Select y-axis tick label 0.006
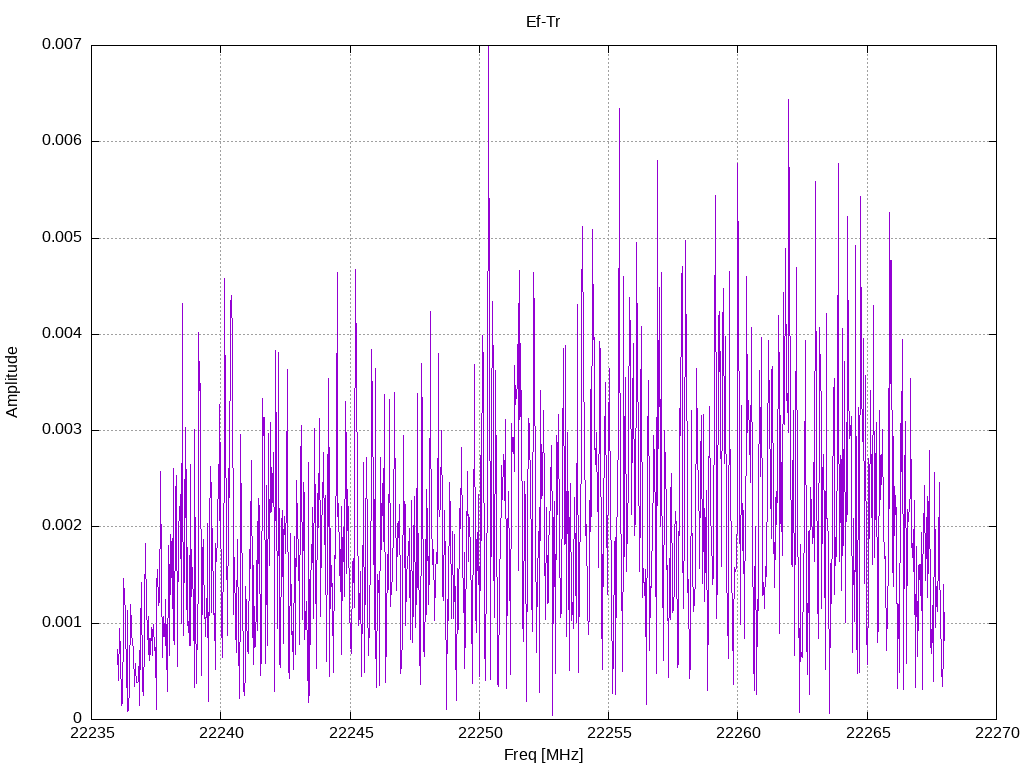Screen dimensions: 1024x768 (62, 141)
